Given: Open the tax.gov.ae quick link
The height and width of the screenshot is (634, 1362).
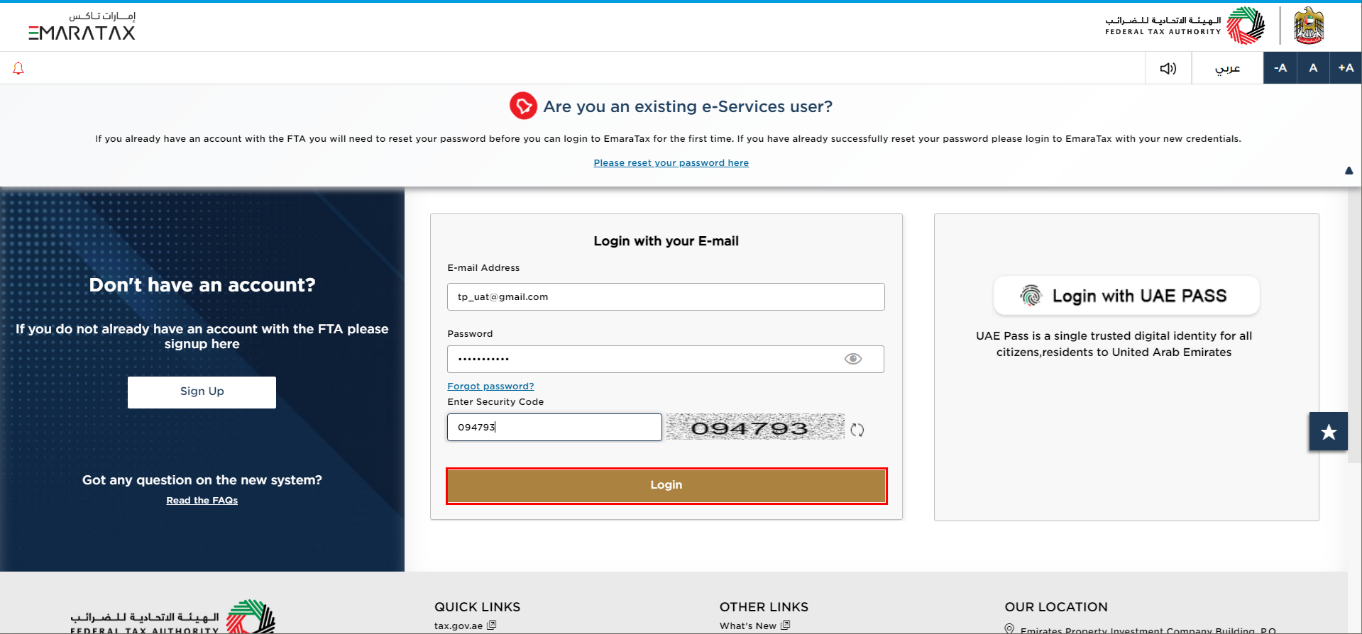Looking at the screenshot, I should pyautogui.click(x=465, y=626).
